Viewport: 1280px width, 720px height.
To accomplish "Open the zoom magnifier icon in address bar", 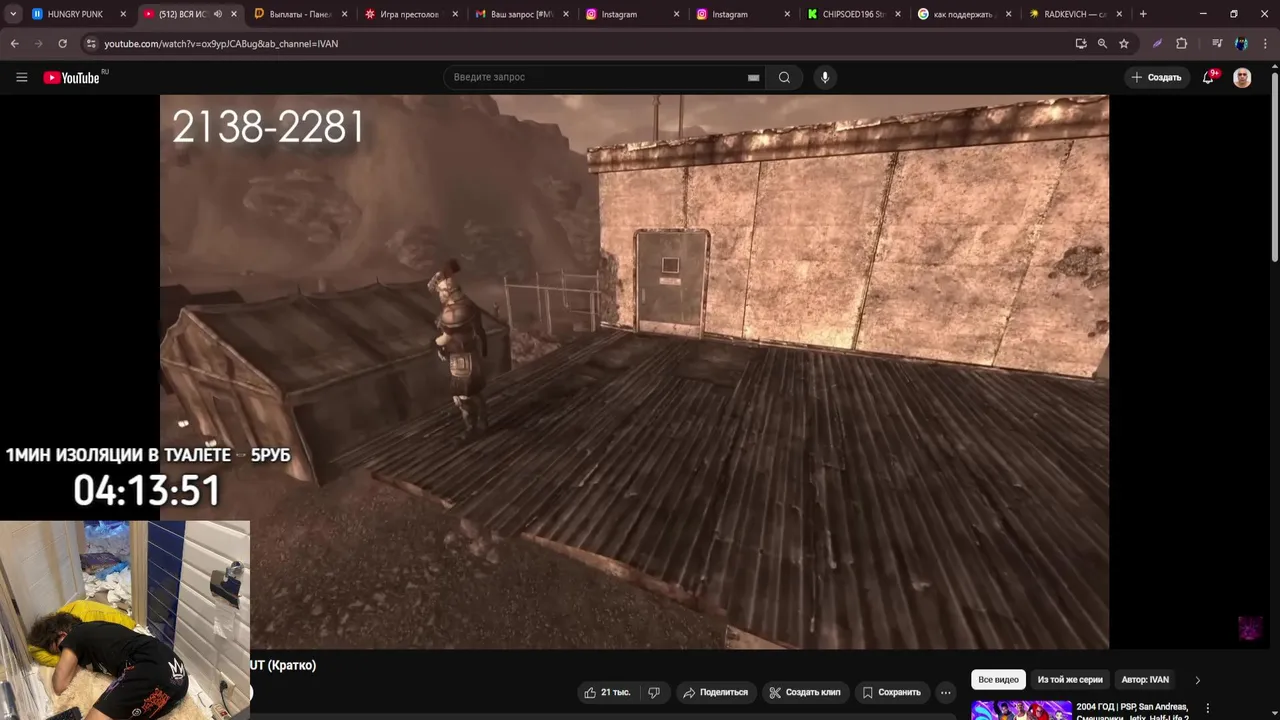I will pos(1102,44).
